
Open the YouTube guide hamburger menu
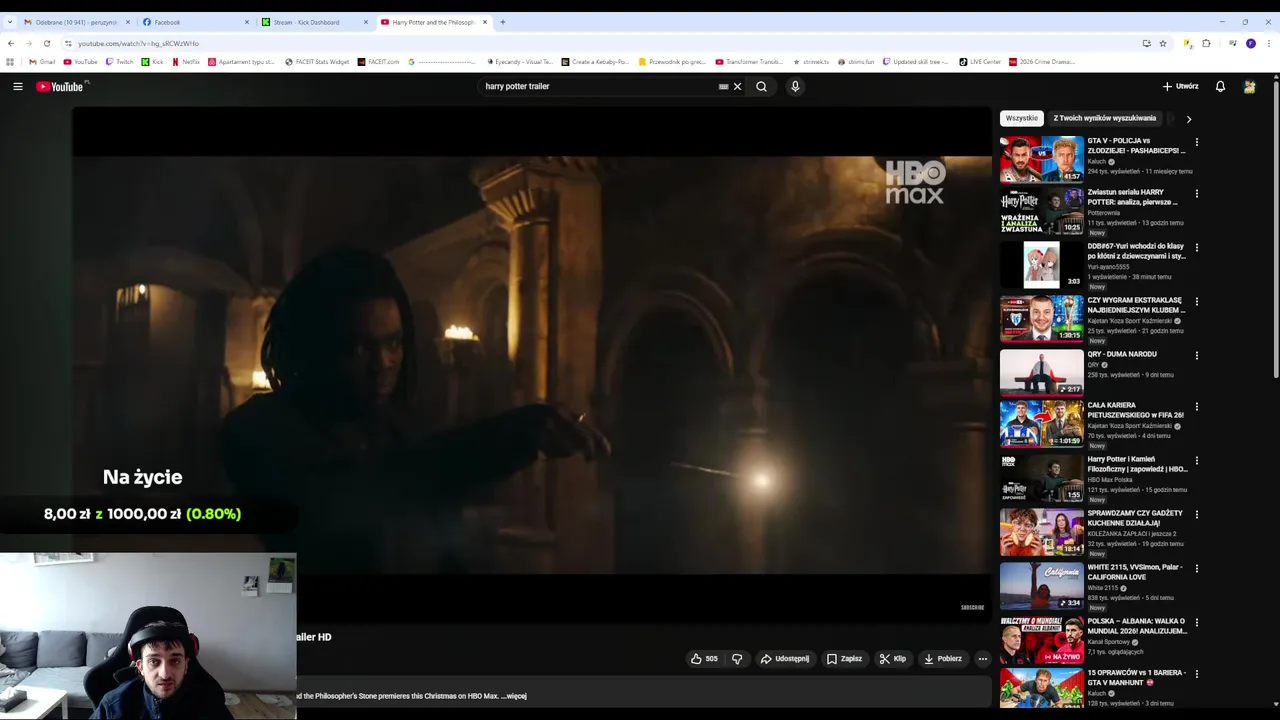point(18,87)
